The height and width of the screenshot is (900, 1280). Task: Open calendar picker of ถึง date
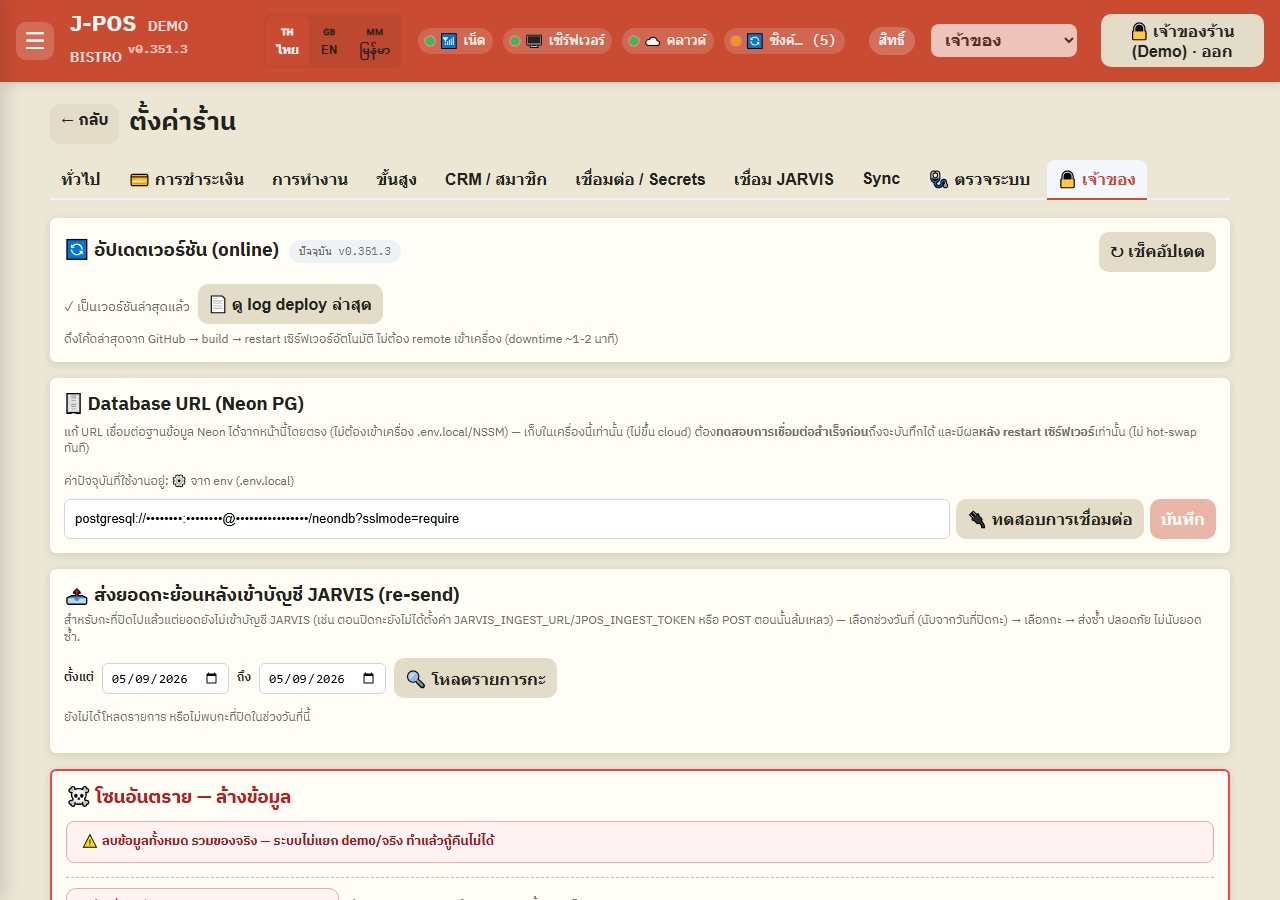[x=368, y=678]
